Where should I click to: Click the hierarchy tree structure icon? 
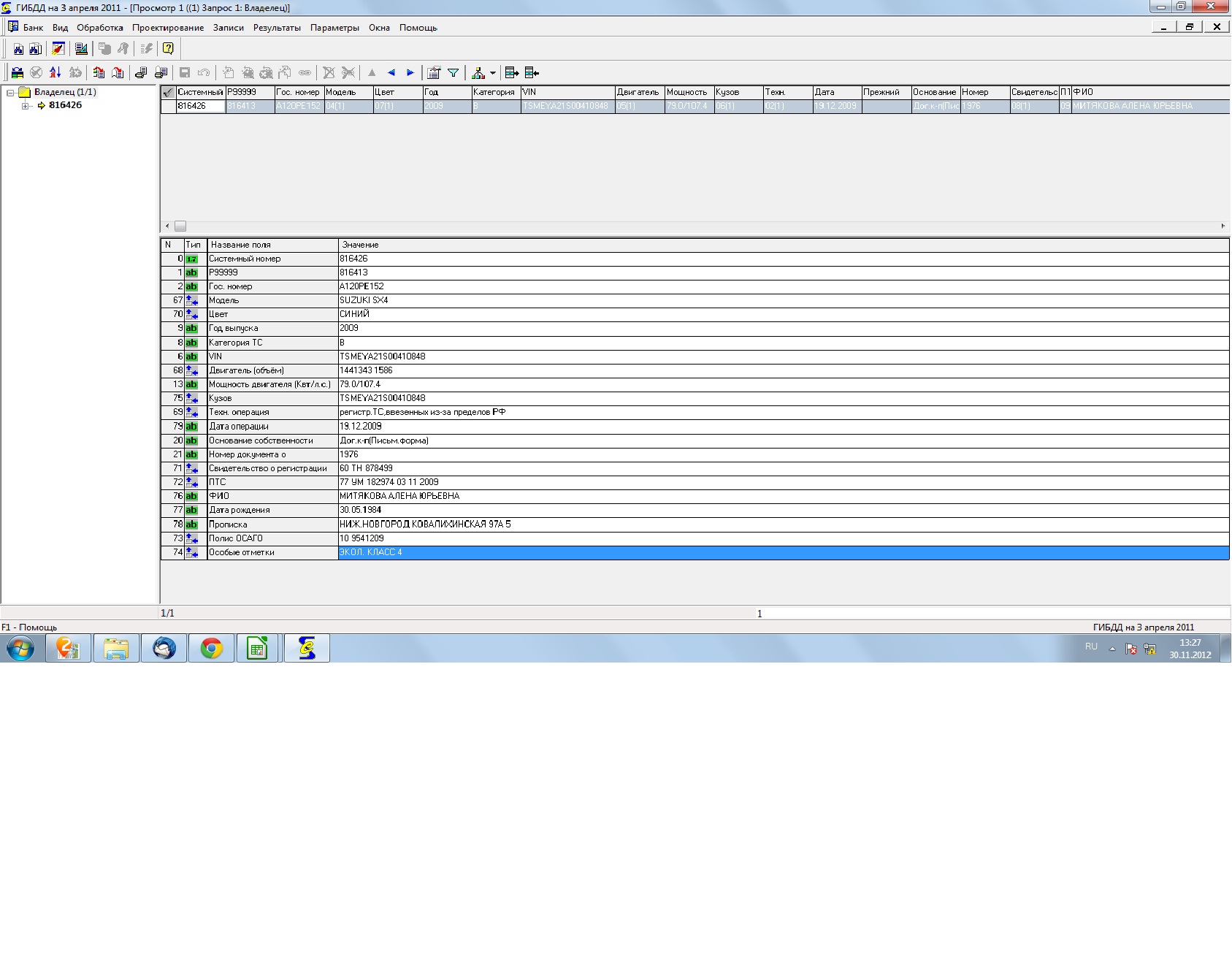[x=478, y=73]
